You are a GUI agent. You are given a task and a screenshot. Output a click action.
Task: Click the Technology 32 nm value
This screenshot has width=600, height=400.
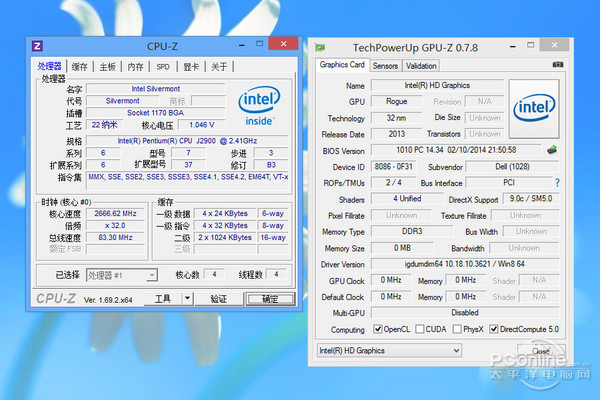tap(396, 118)
